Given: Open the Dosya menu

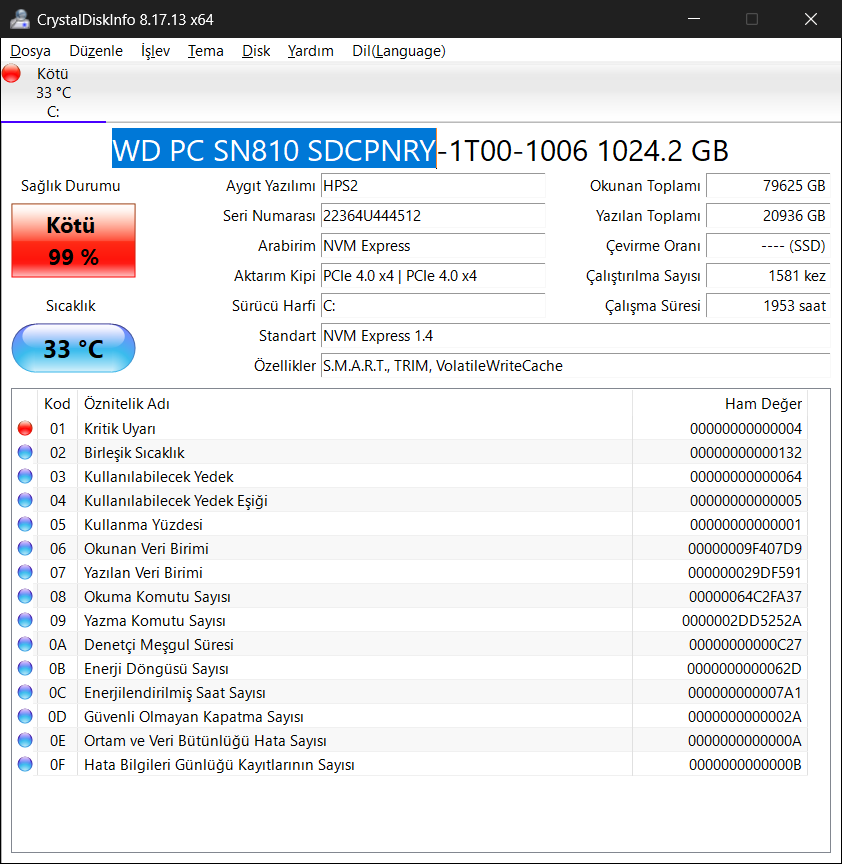Looking at the screenshot, I should pos(30,51).
